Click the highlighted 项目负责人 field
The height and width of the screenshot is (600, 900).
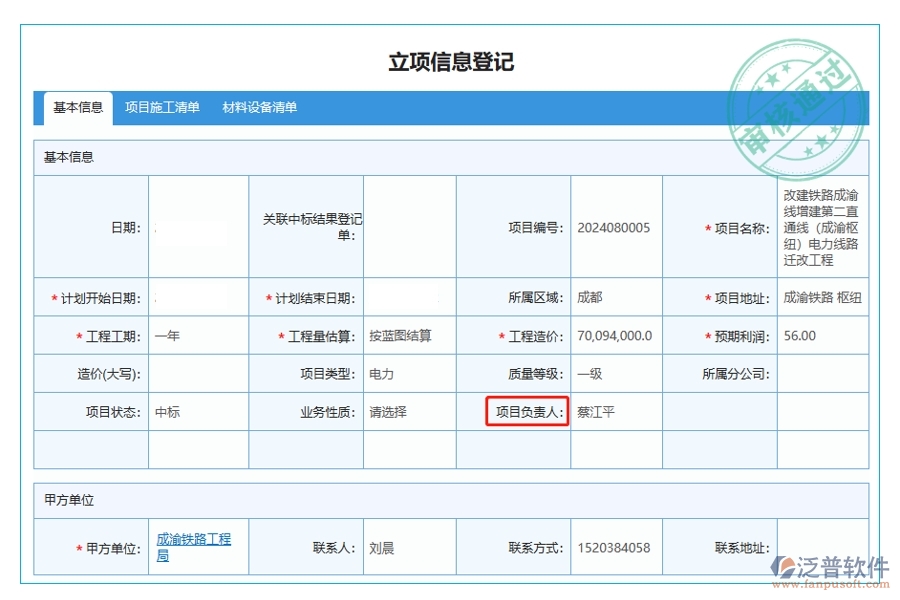coord(527,411)
